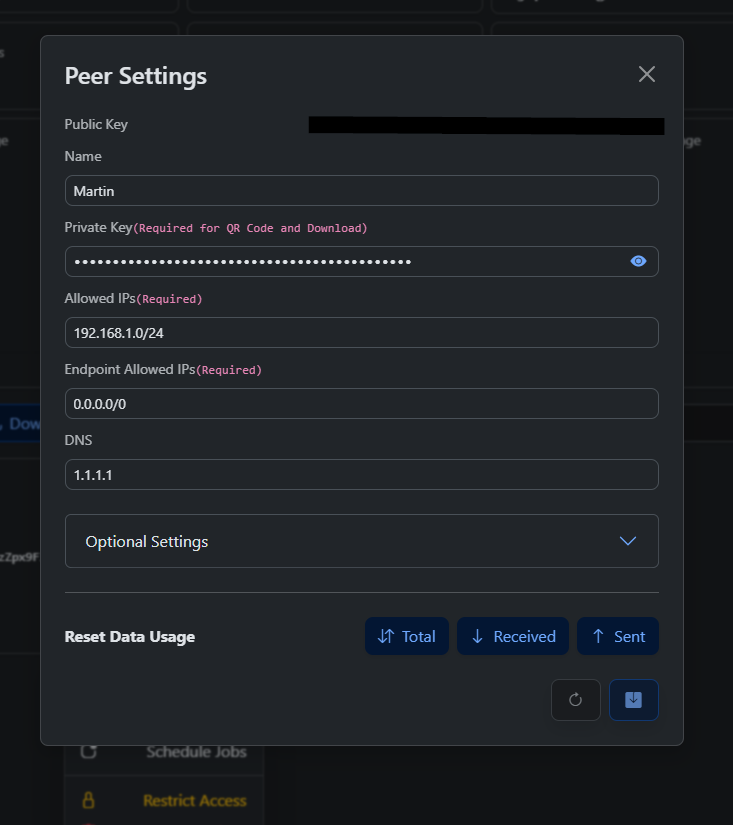
Task: Click the circular reset arrow button
Action: [x=575, y=700]
